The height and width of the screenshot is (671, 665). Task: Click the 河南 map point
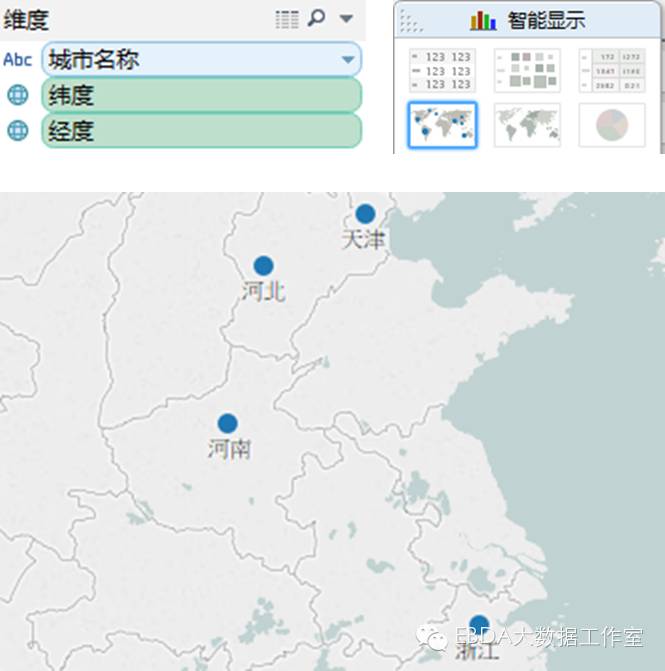[228, 424]
